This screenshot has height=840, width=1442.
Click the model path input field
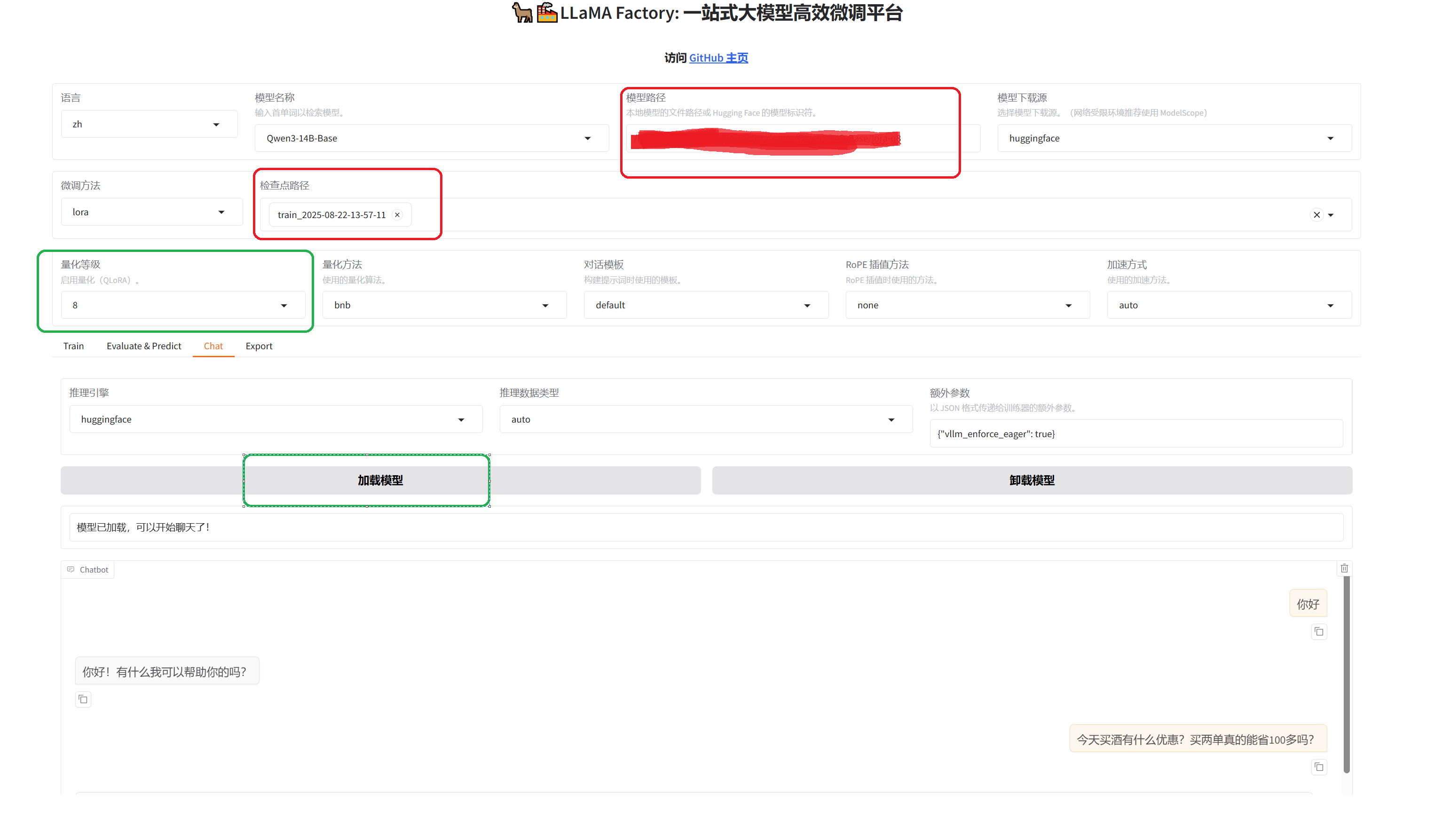803,139
